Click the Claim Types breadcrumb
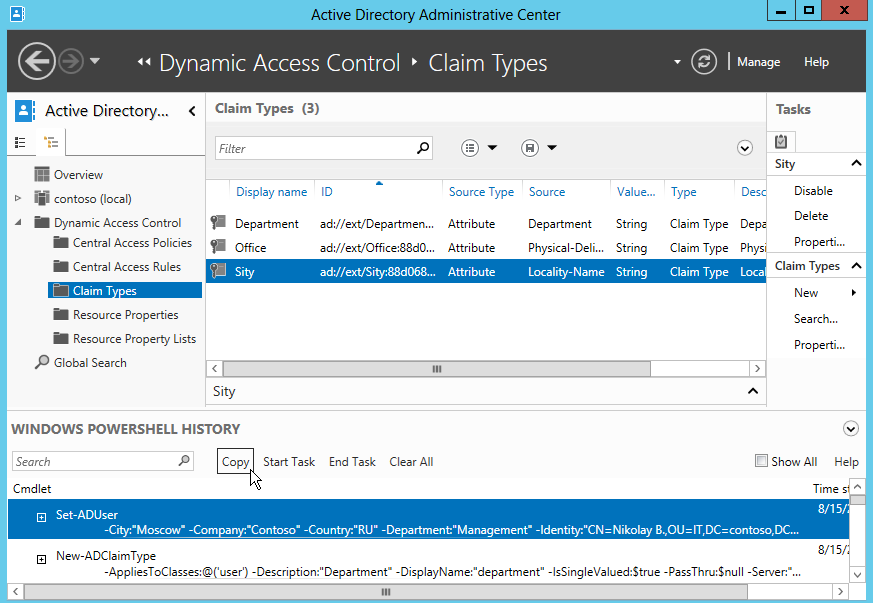 click(x=488, y=63)
